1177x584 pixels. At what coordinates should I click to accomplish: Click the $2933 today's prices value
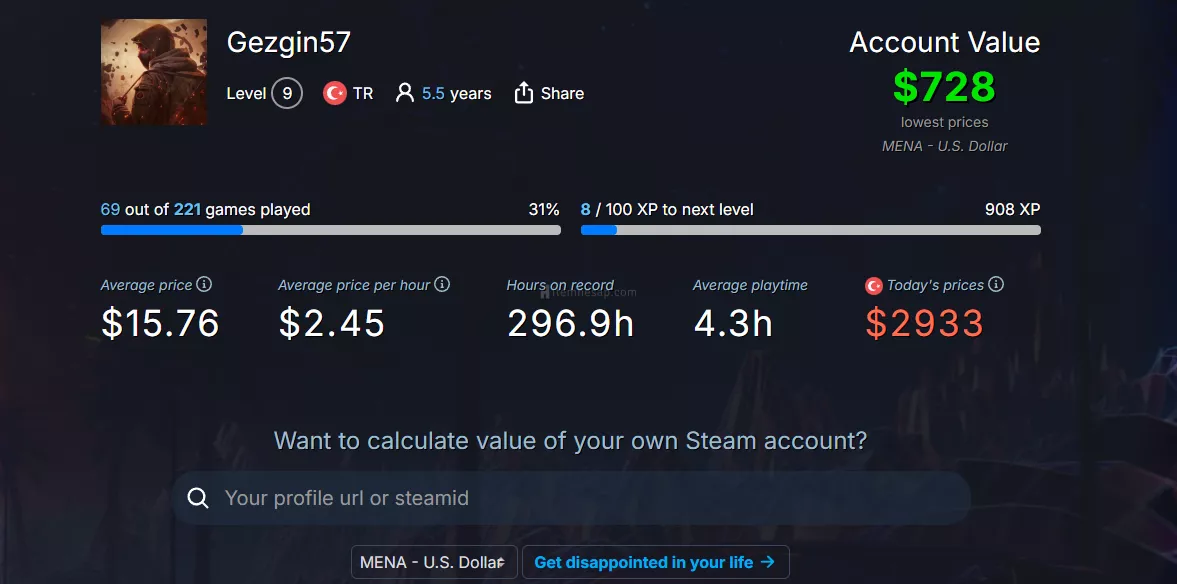tap(924, 324)
